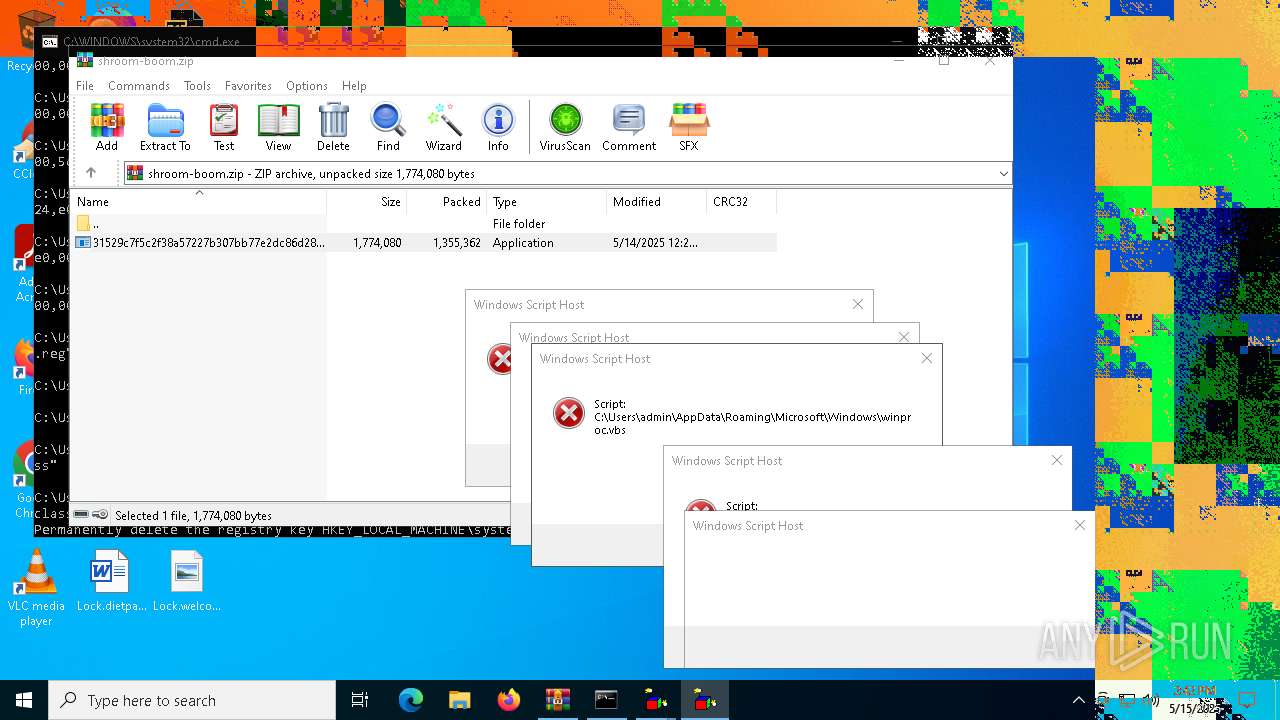Screen dimensions: 1280x720
Task: Click the Extract To toolbar icon
Action: click(165, 127)
